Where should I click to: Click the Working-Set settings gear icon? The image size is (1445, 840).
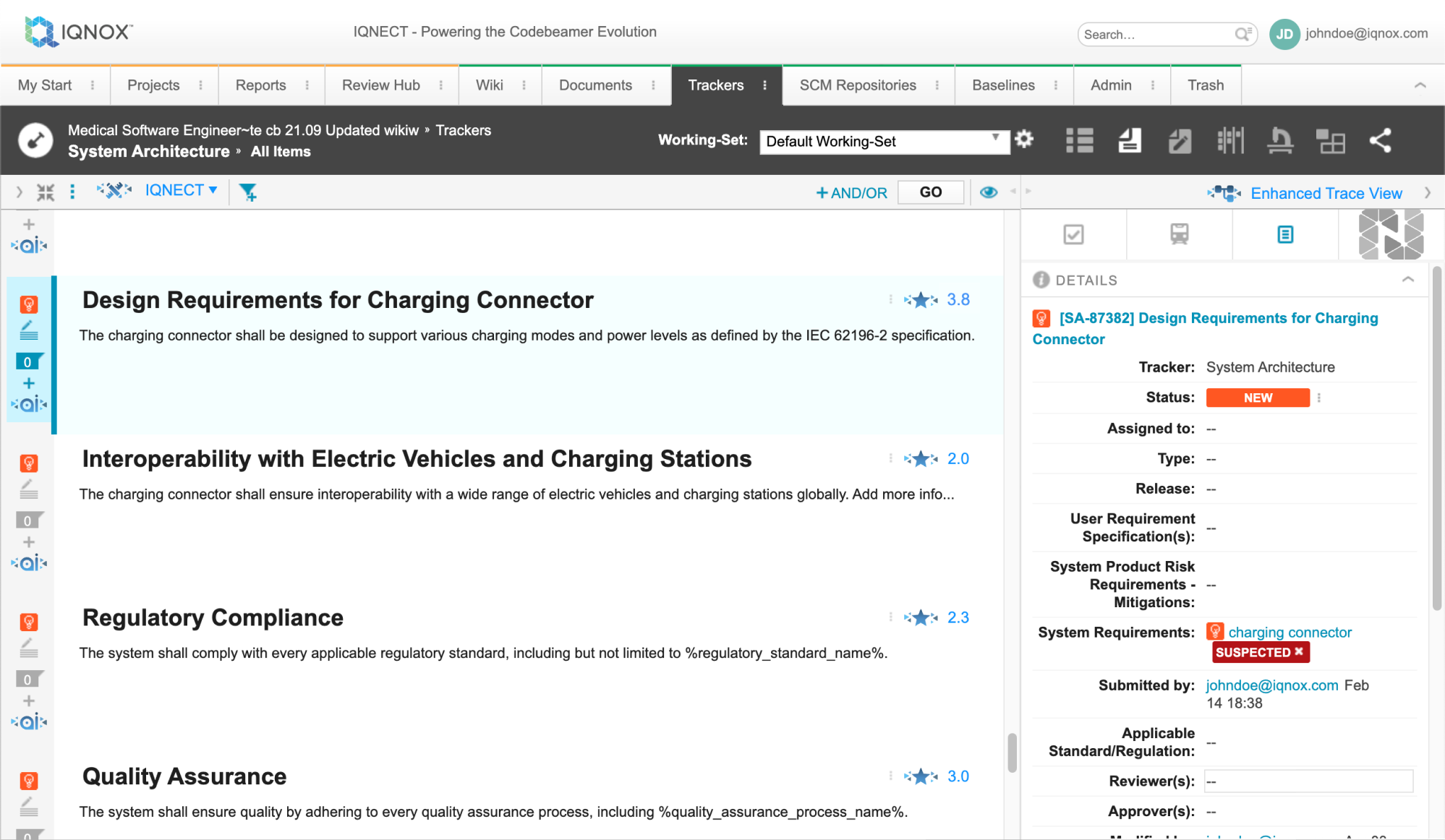1024,139
